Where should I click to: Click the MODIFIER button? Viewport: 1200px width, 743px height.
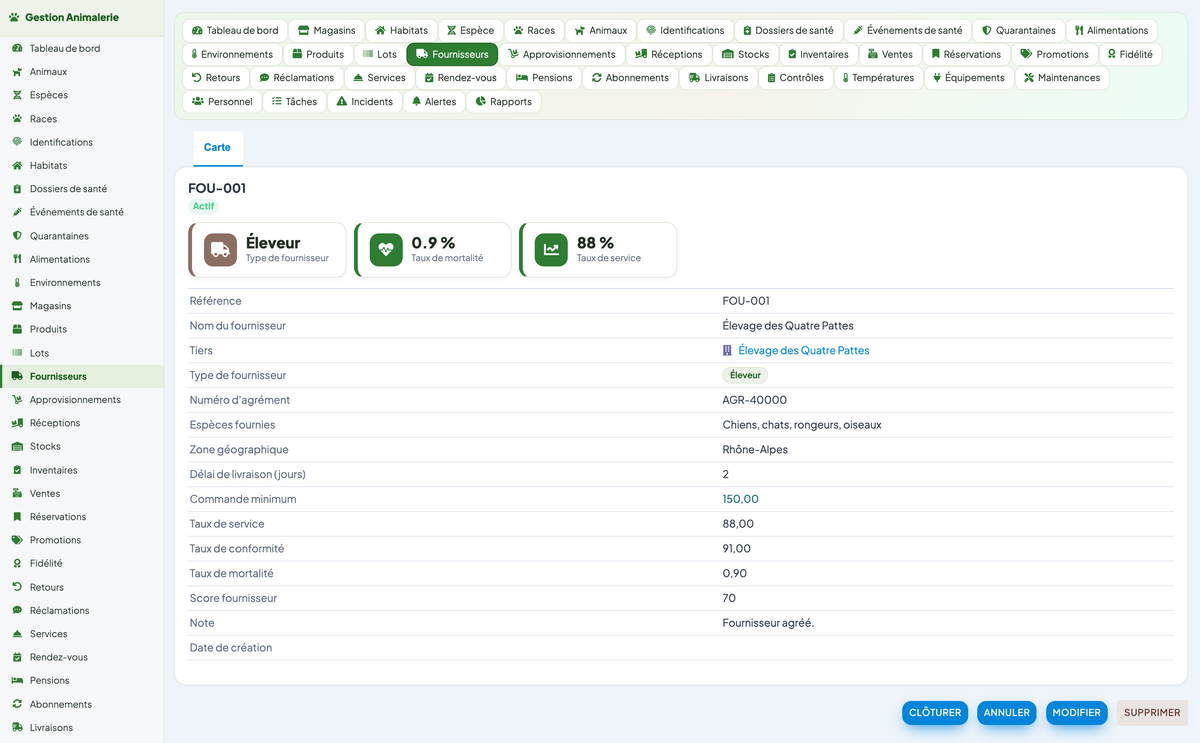pyautogui.click(x=1077, y=713)
